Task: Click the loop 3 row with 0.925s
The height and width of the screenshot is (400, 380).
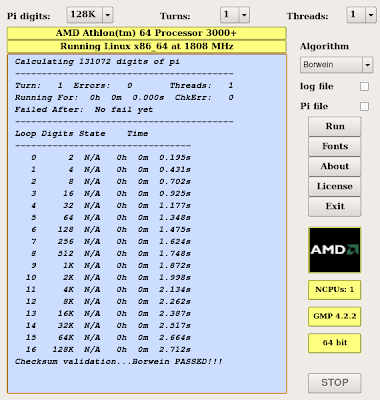Action: [x=111, y=194]
